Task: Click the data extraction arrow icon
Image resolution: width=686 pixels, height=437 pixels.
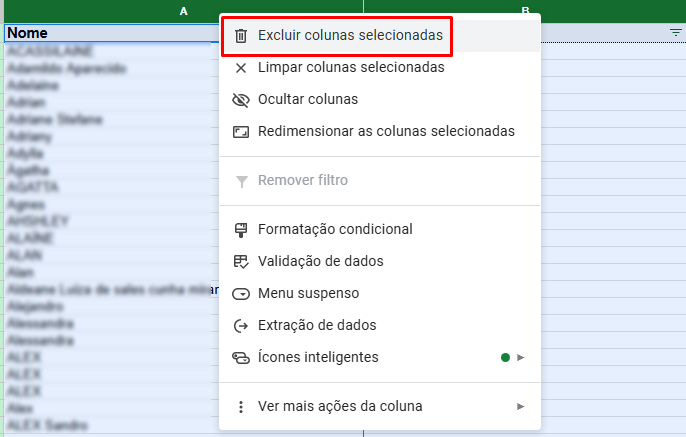Action: point(240,325)
